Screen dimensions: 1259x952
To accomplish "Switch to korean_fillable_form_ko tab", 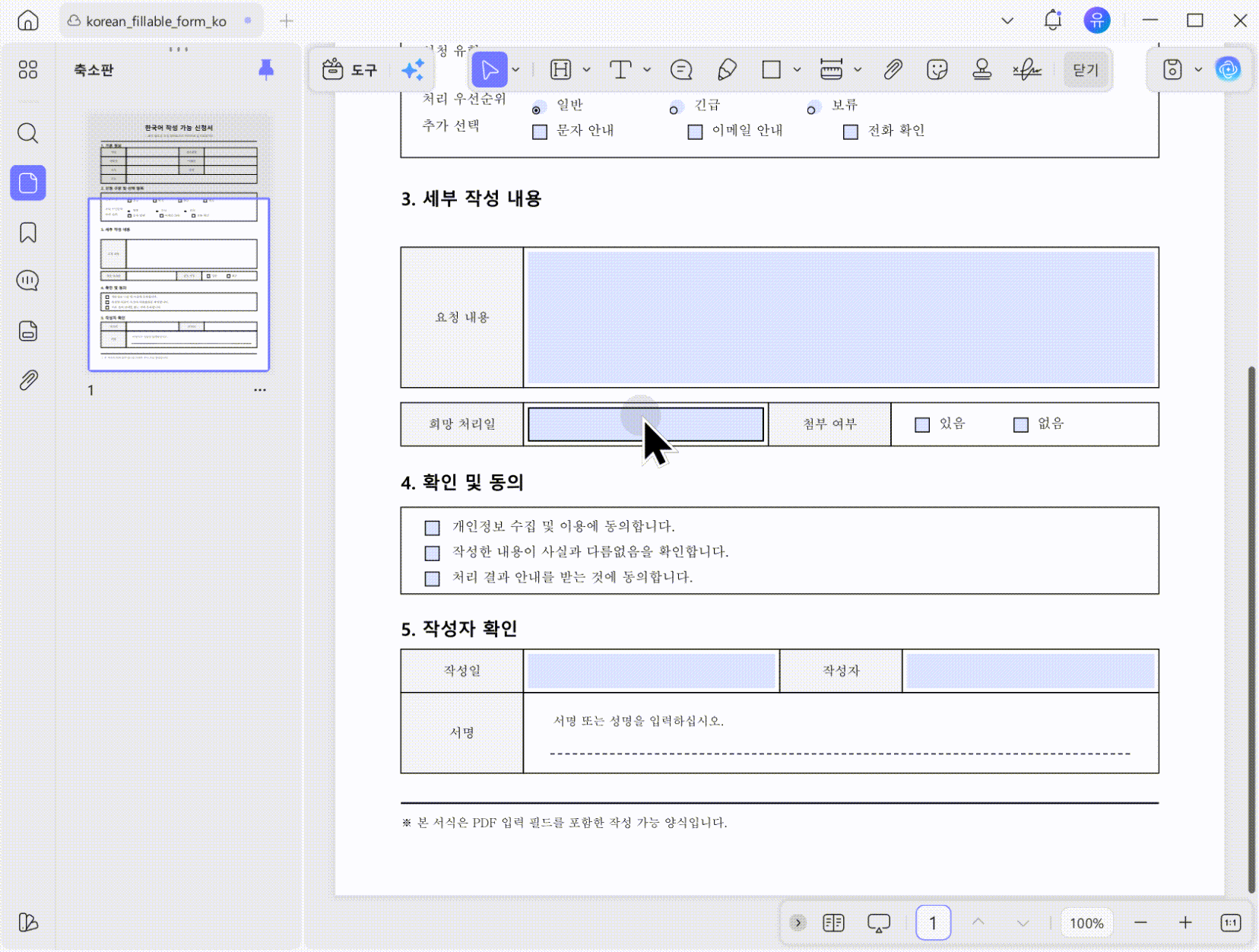I will (x=160, y=21).
